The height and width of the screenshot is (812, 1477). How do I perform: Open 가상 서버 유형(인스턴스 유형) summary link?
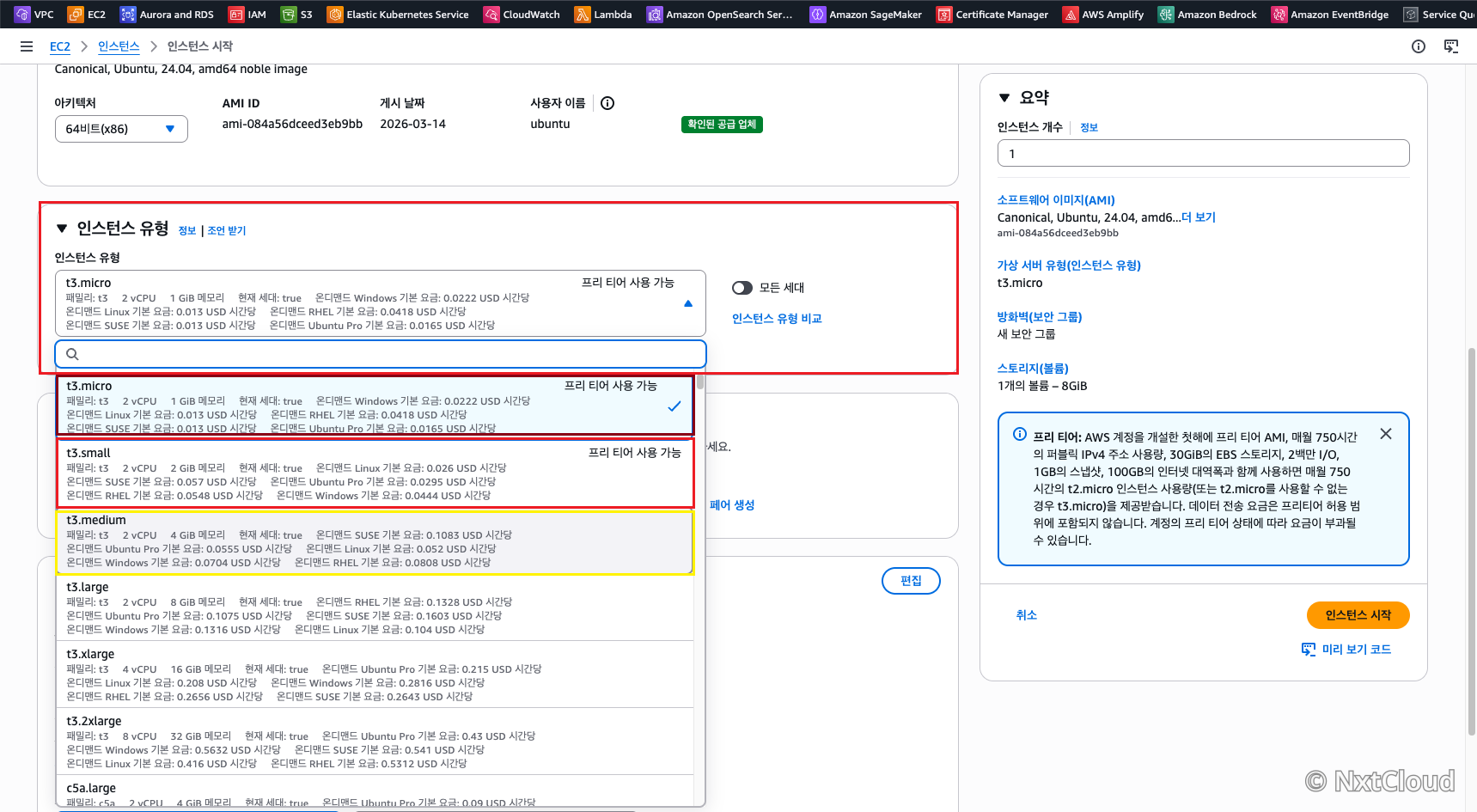[1069, 266]
